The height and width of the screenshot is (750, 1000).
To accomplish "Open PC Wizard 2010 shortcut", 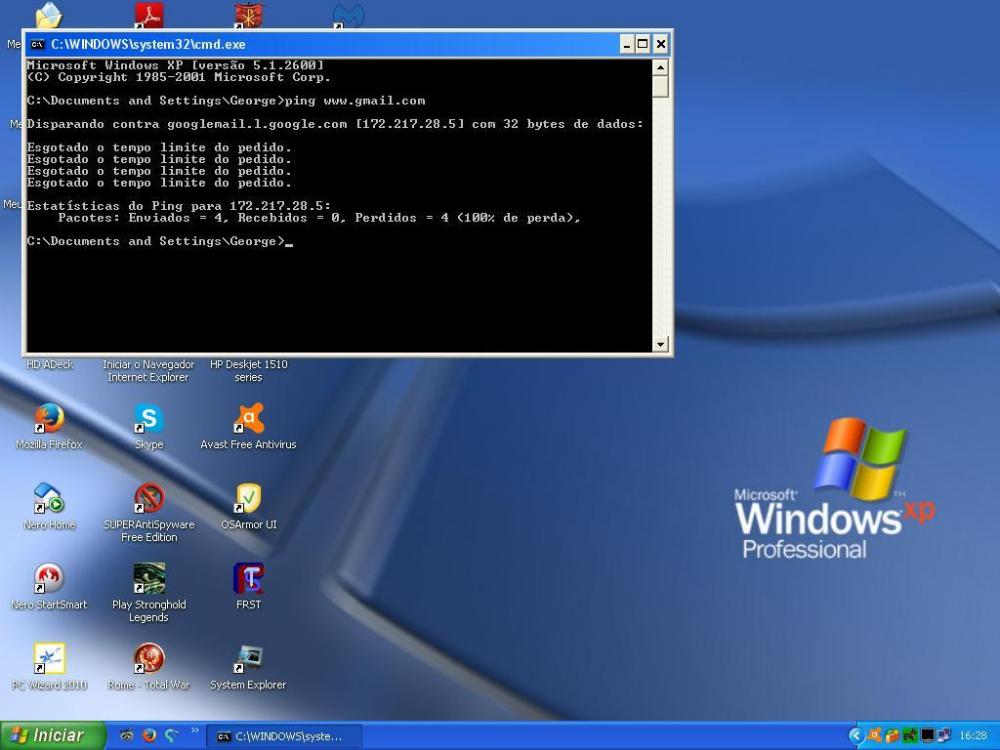I will pos(49,659).
